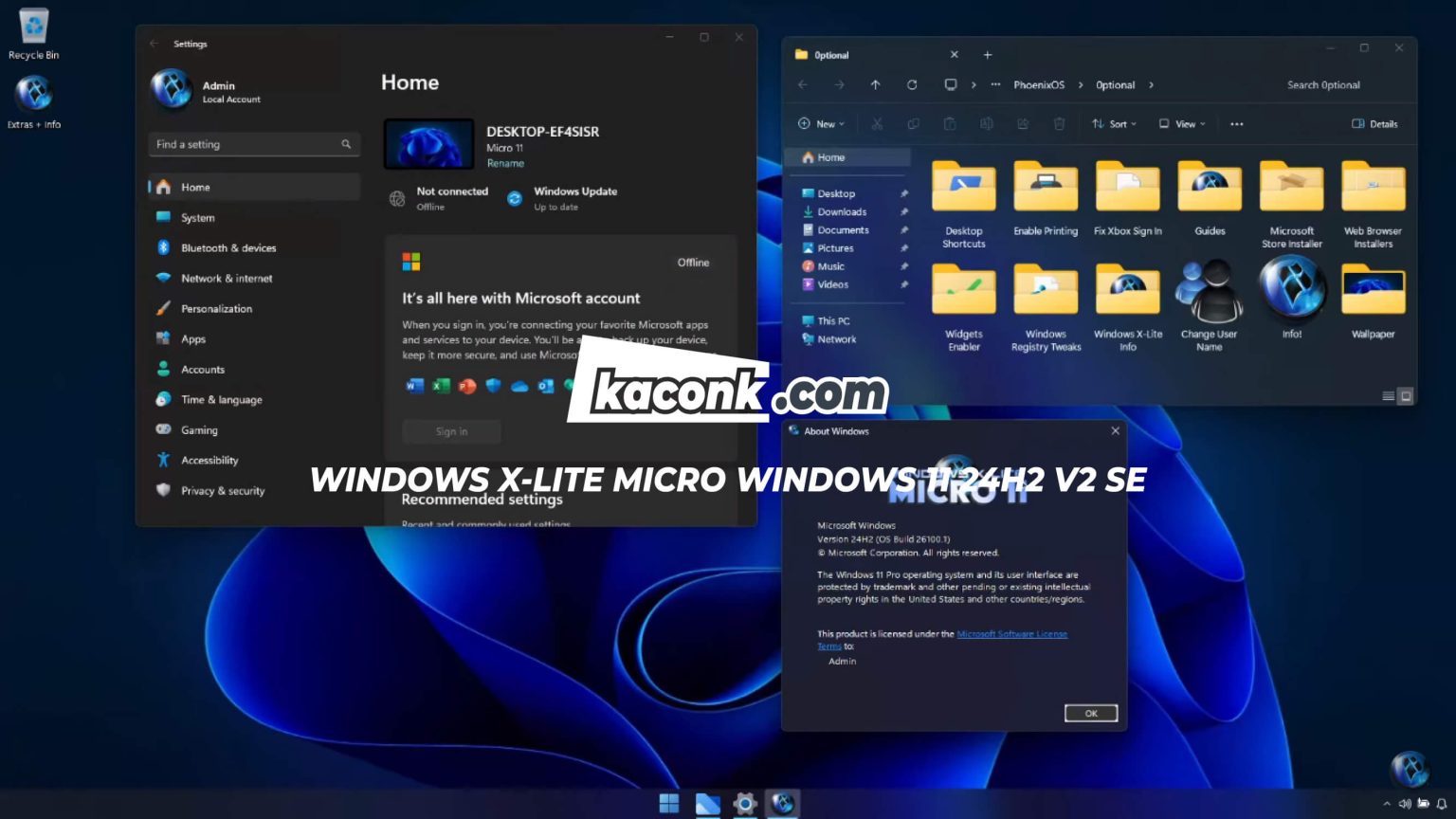Open the Wallpaper folder in Explorer
1456x819 pixels.
(1374, 302)
